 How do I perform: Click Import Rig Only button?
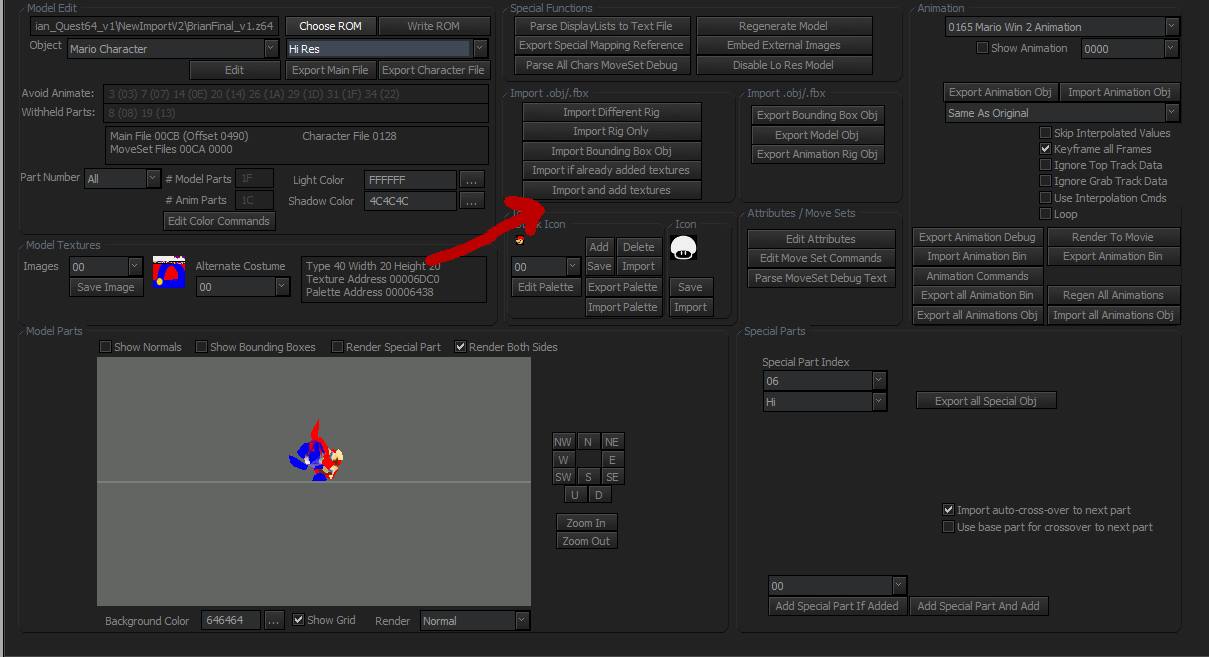(x=611, y=131)
